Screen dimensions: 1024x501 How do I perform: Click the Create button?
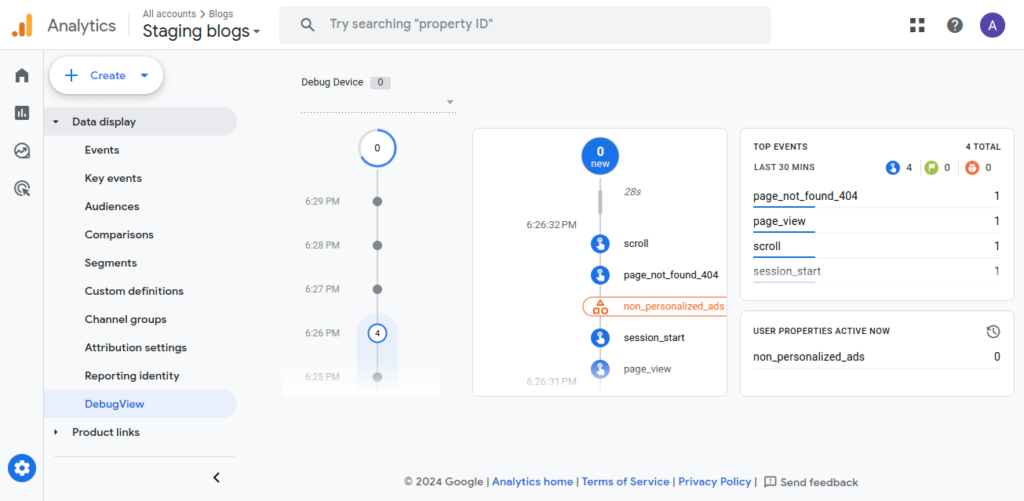click(106, 76)
